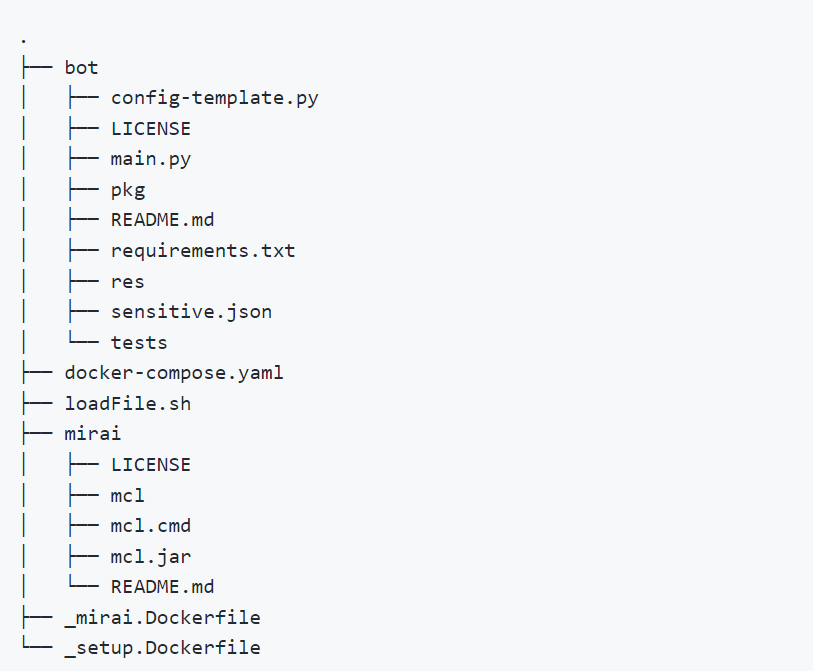Select the pkg directory entry
Screen dimensions: 813x671
click(128, 190)
